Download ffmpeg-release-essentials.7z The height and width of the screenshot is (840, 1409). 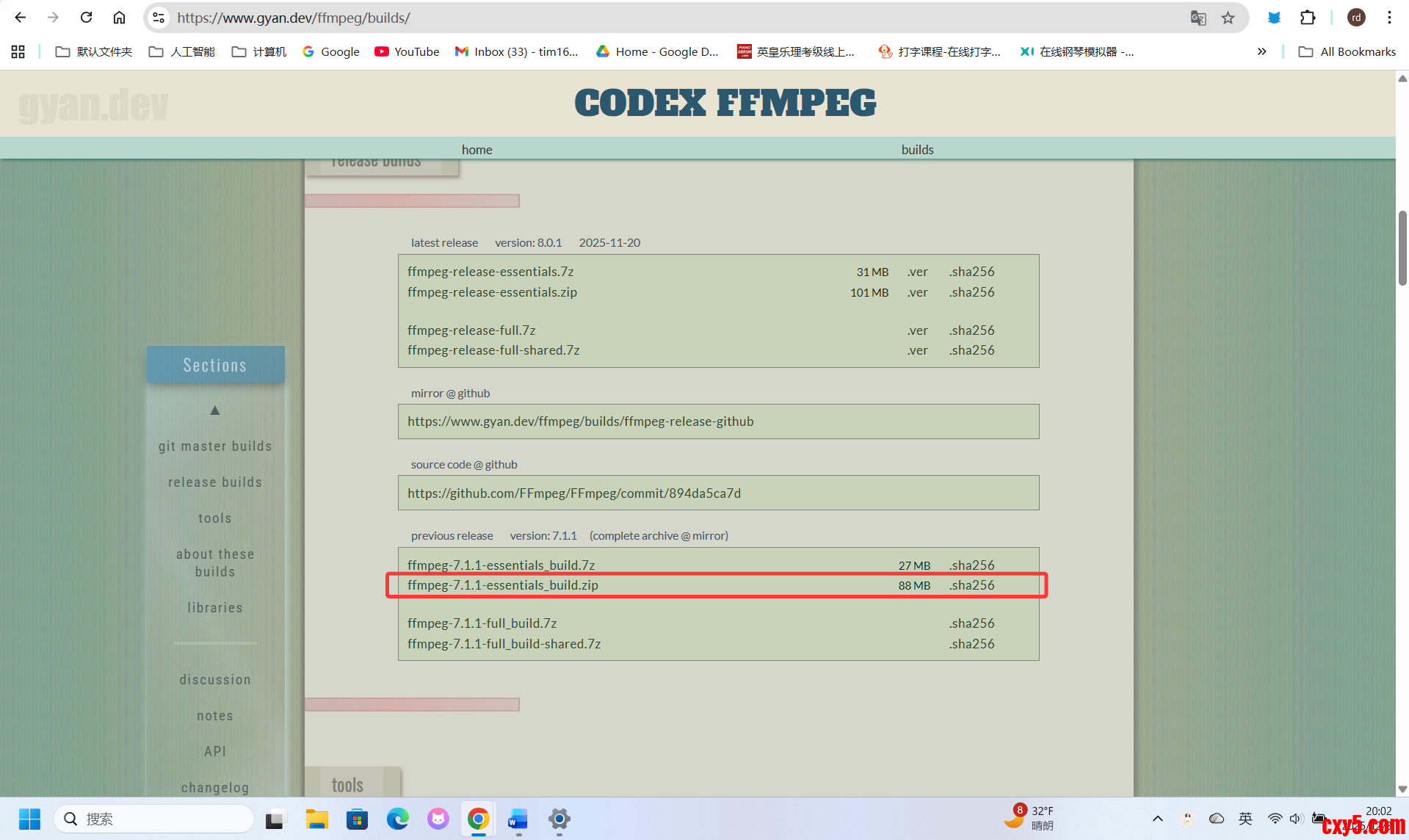tap(490, 272)
